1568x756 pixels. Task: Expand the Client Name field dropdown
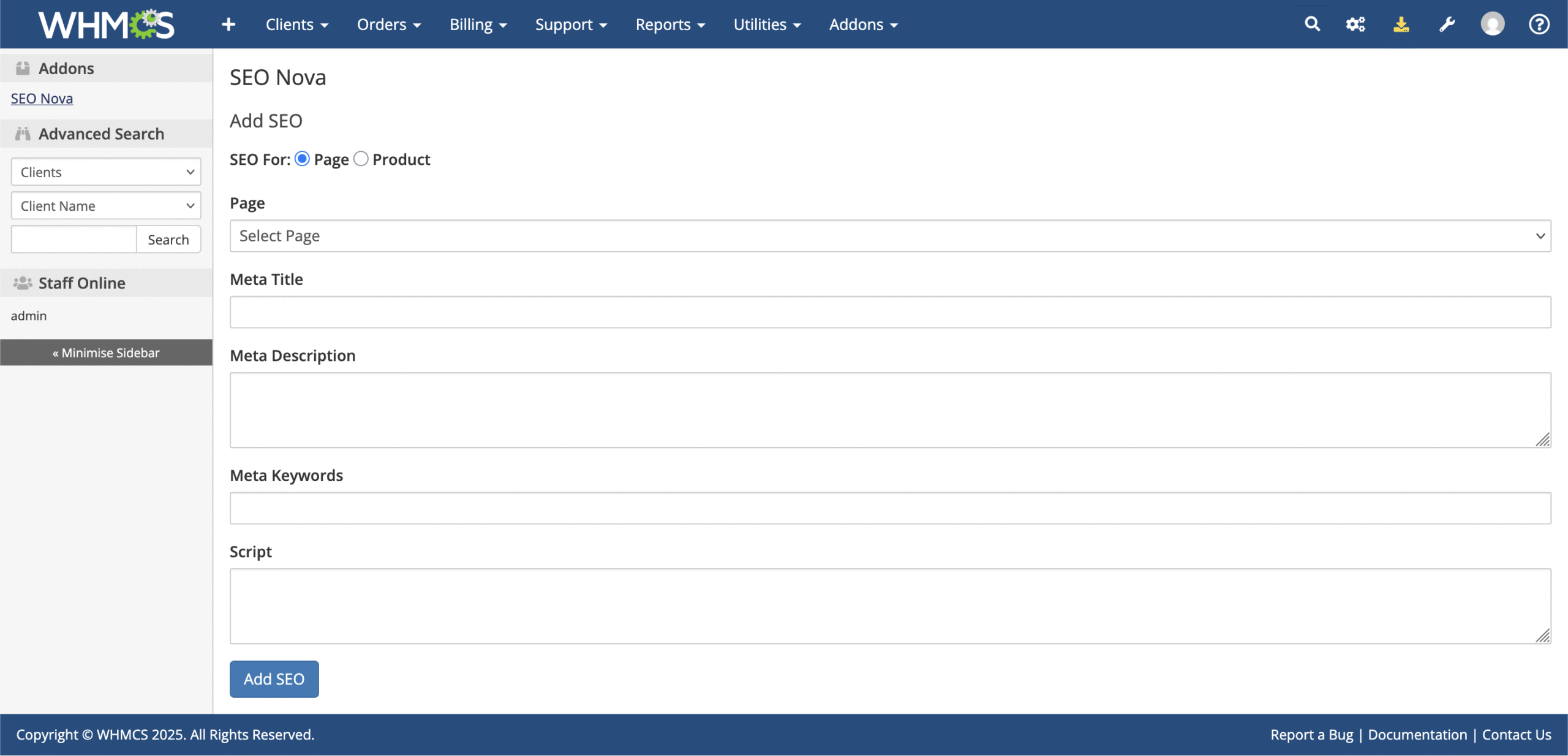click(x=106, y=206)
